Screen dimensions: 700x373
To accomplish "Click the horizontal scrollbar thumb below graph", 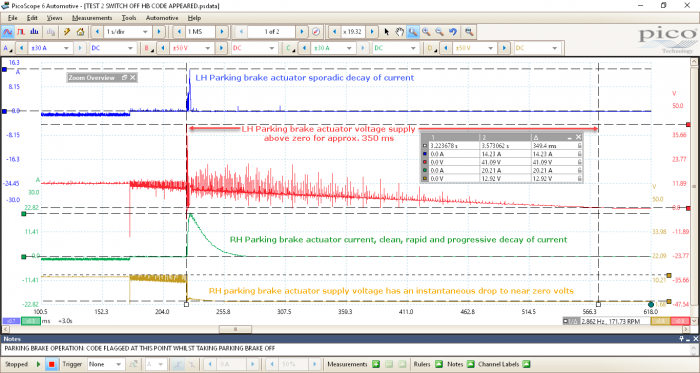I will pos(235,329).
